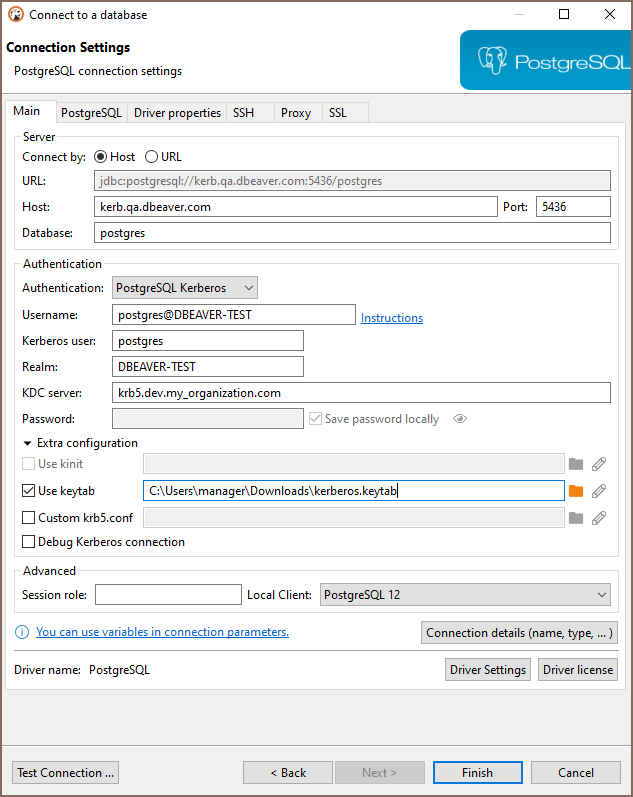Image resolution: width=633 pixels, height=797 pixels.
Task: Click the eye icon to show password
Action: 460,419
